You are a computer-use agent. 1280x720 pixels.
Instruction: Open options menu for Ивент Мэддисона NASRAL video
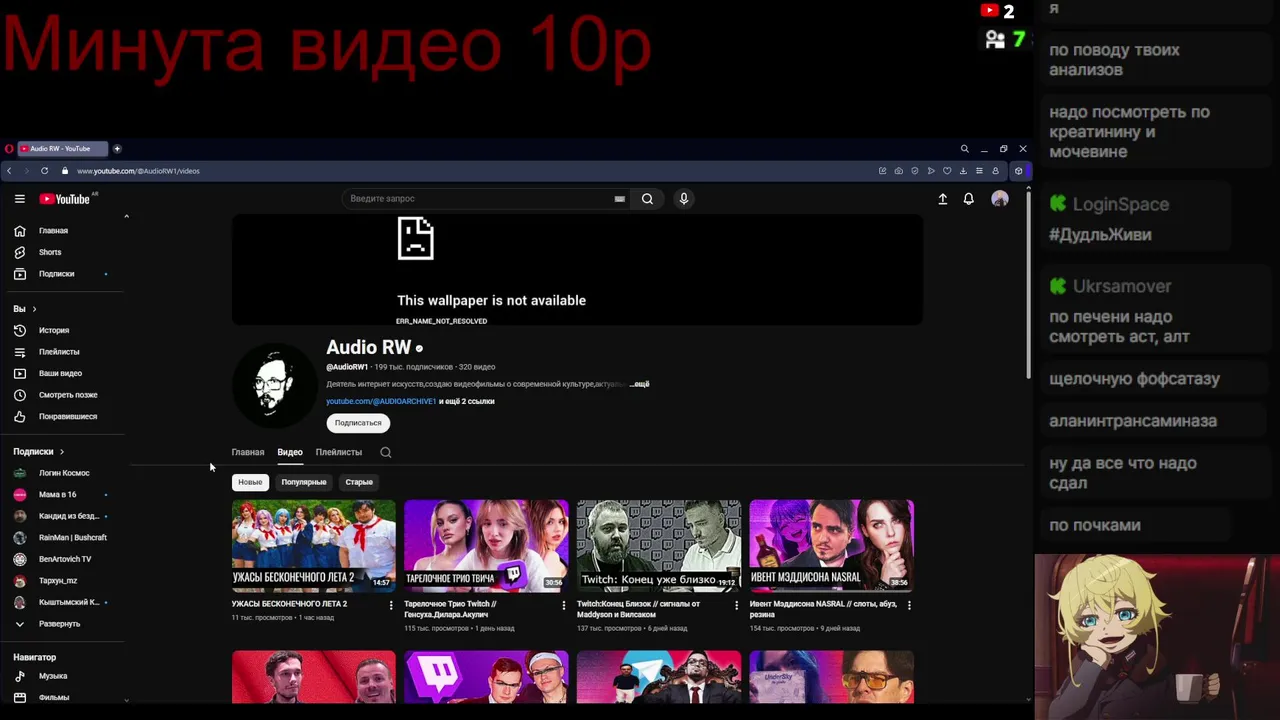[x=909, y=605]
